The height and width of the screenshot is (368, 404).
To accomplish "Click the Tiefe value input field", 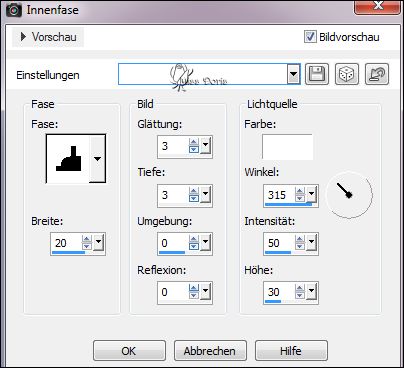I will (x=173, y=195).
